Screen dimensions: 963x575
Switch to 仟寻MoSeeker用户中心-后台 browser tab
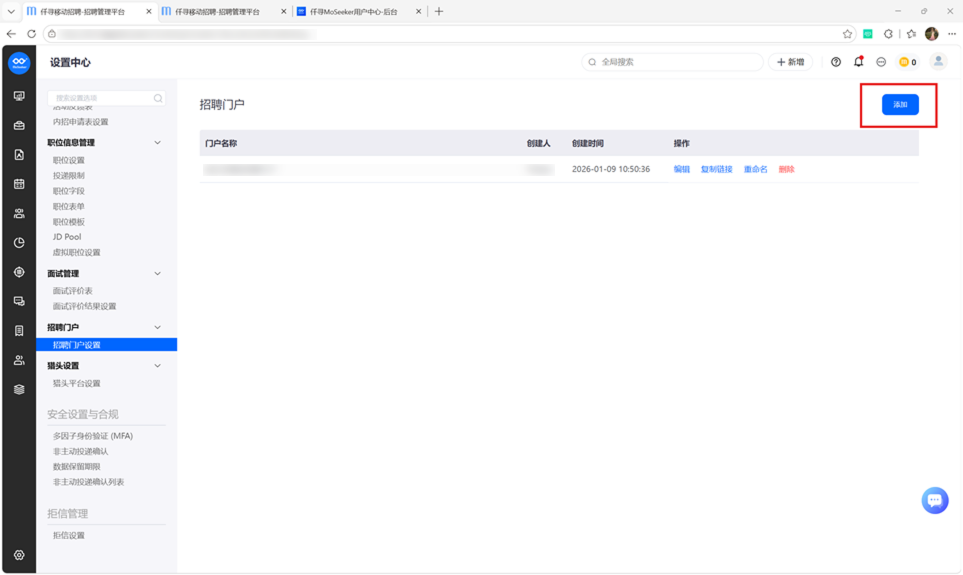(x=354, y=12)
